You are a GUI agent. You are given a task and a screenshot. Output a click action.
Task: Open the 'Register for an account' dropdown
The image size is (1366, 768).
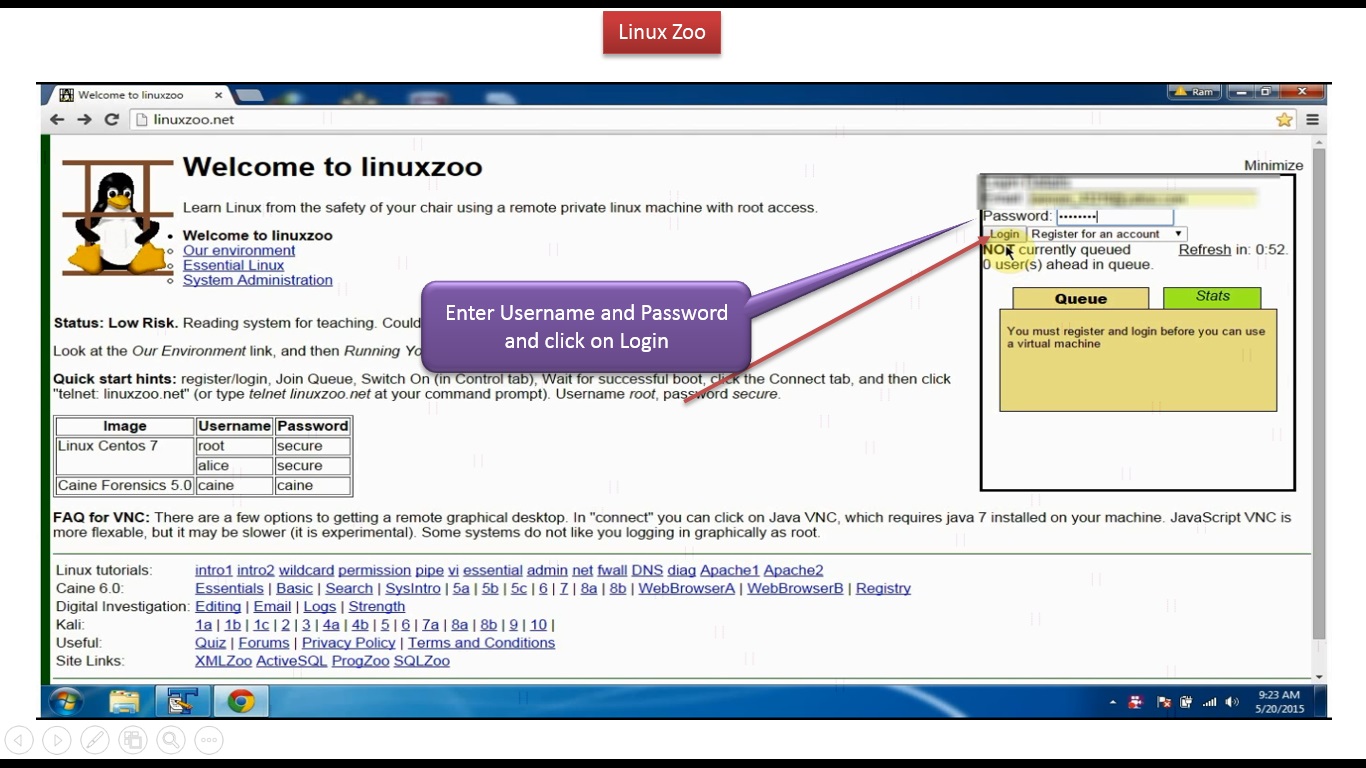[x=1107, y=234]
